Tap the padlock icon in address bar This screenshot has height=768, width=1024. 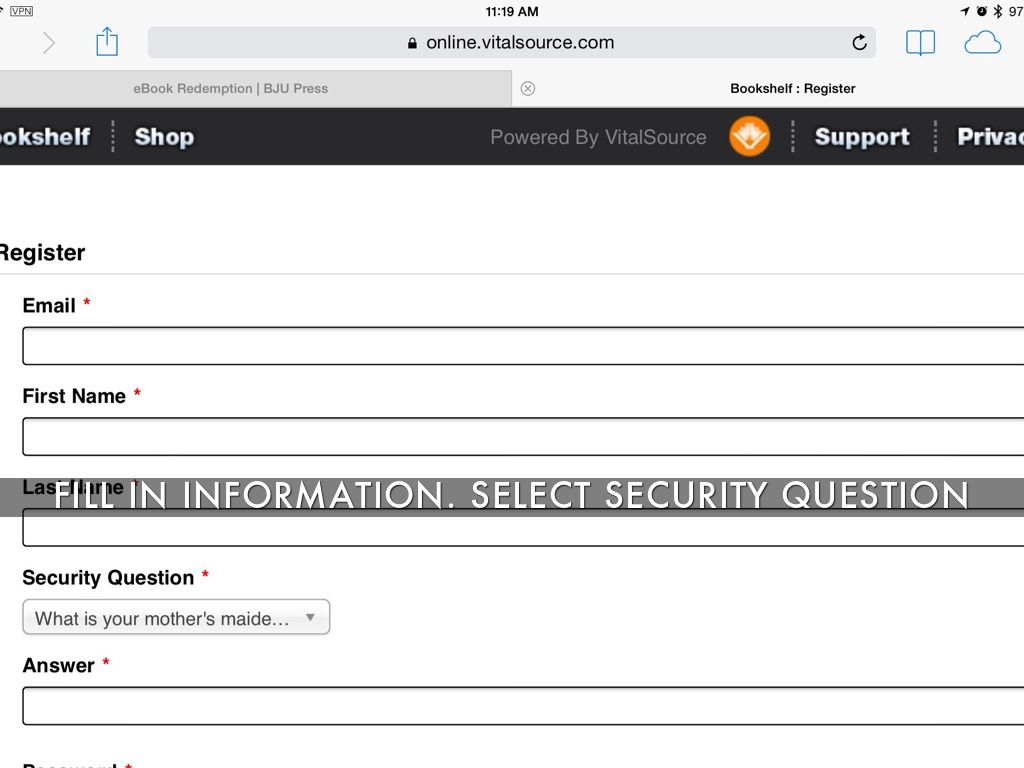(x=412, y=43)
